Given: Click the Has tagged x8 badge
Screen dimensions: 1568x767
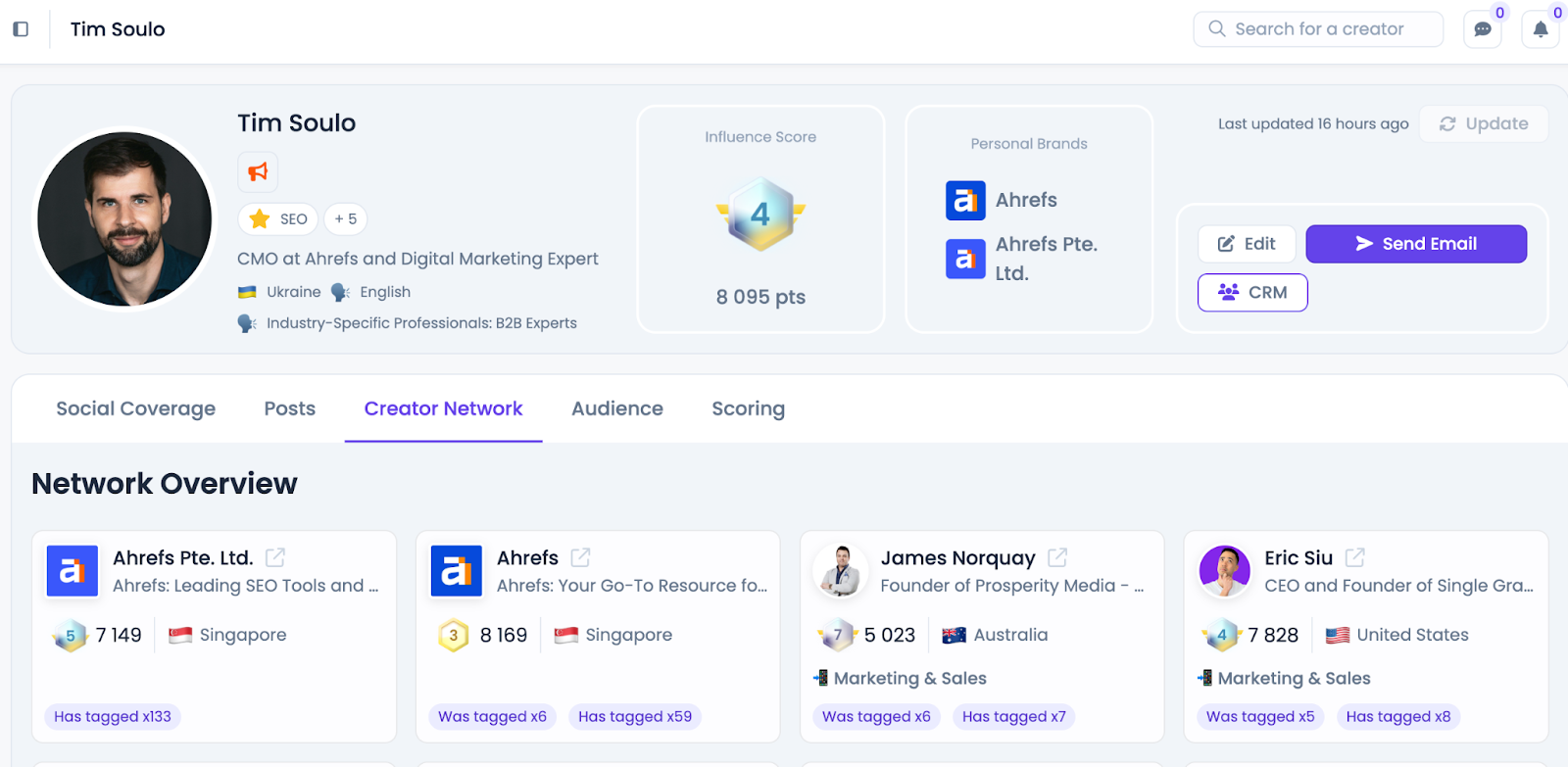Looking at the screenshot, I should 1398,717.
